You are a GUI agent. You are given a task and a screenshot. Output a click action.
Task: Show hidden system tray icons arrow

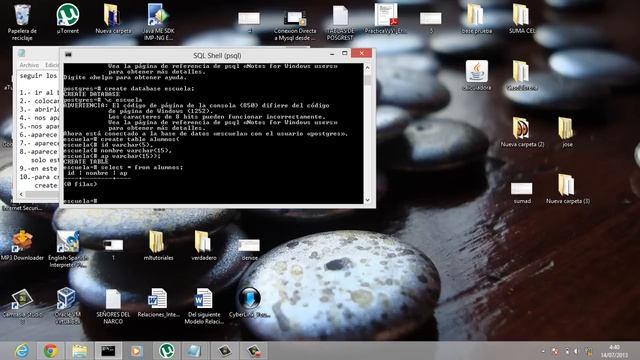point(543,351)
